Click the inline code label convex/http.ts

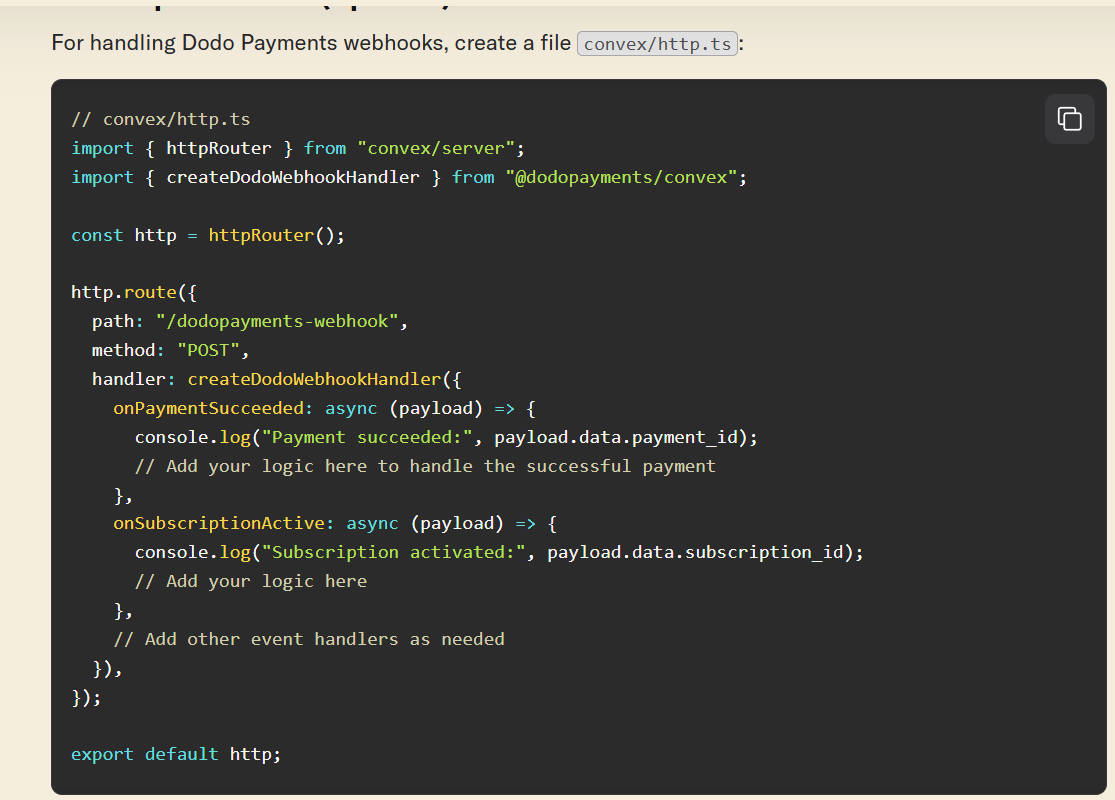click(x=657, y=44)
